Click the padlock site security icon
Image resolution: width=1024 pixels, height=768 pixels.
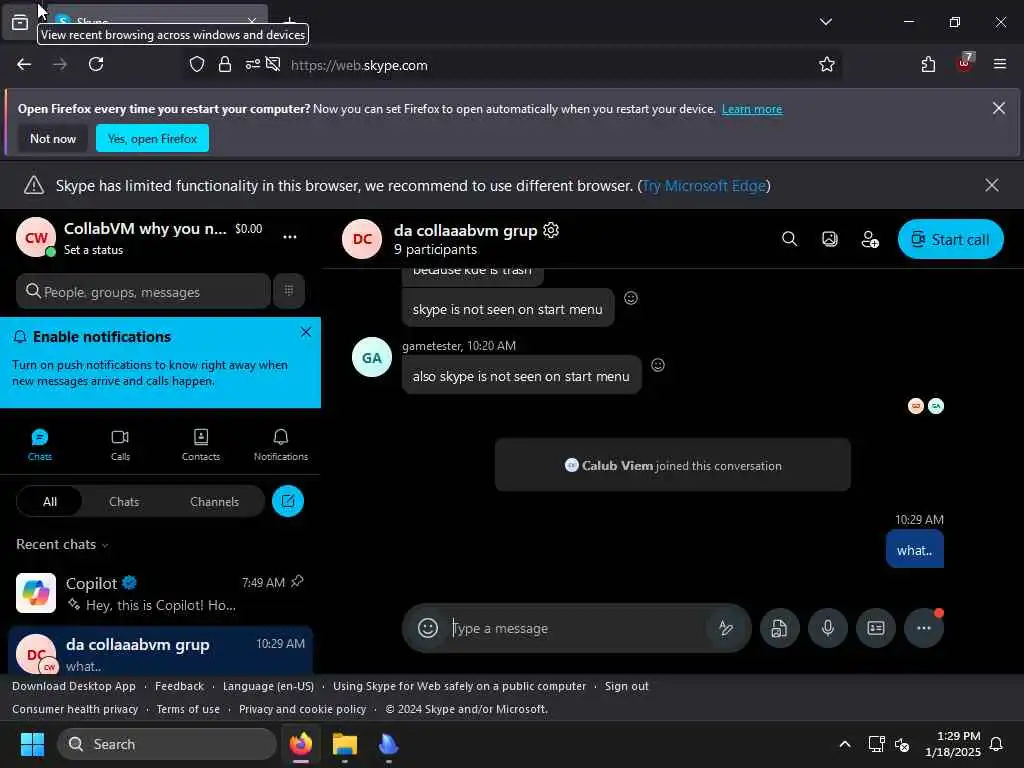tap(225, 65)
